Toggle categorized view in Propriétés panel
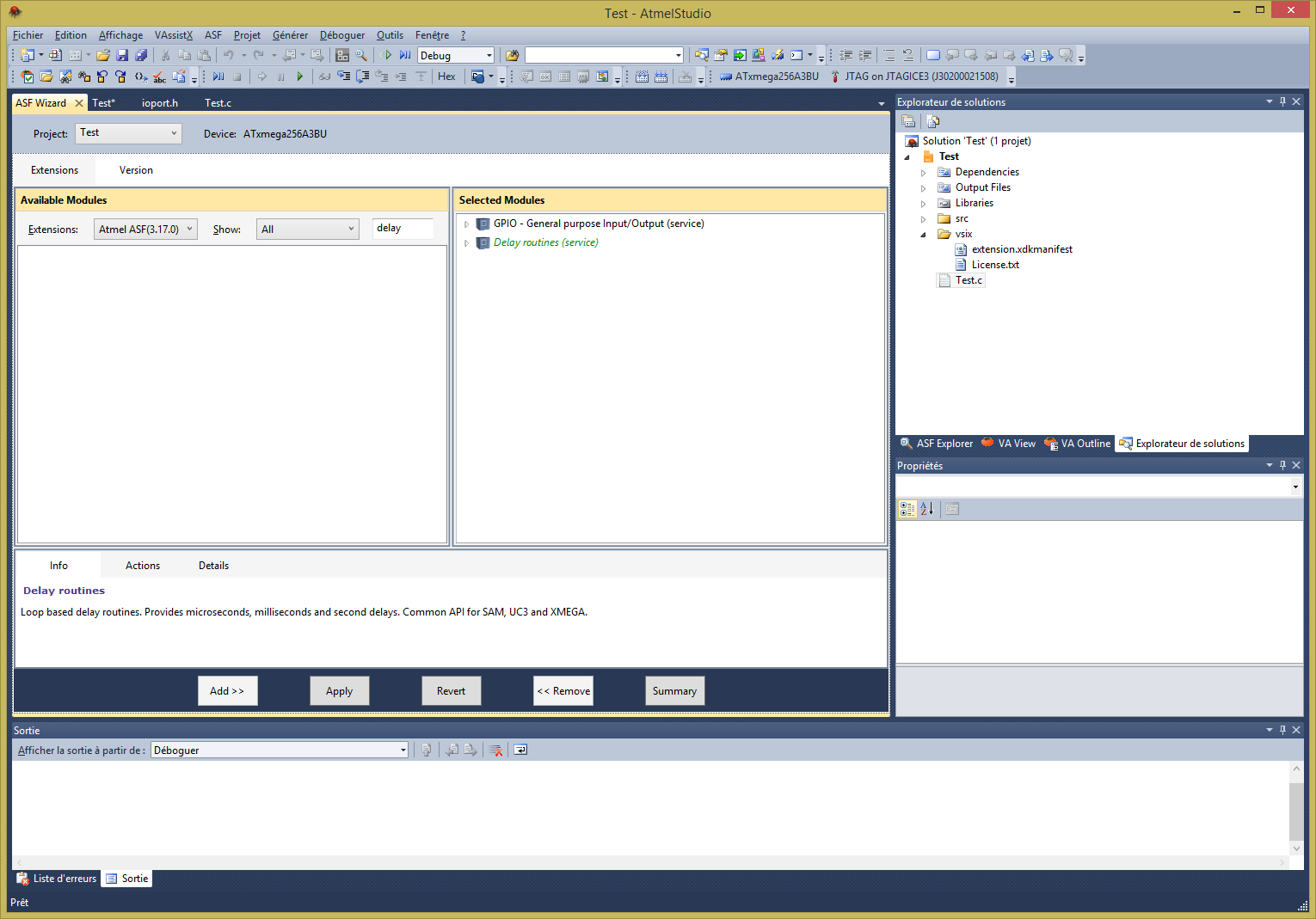Viewport: 1316px width, 919px height. click(907, 509)
